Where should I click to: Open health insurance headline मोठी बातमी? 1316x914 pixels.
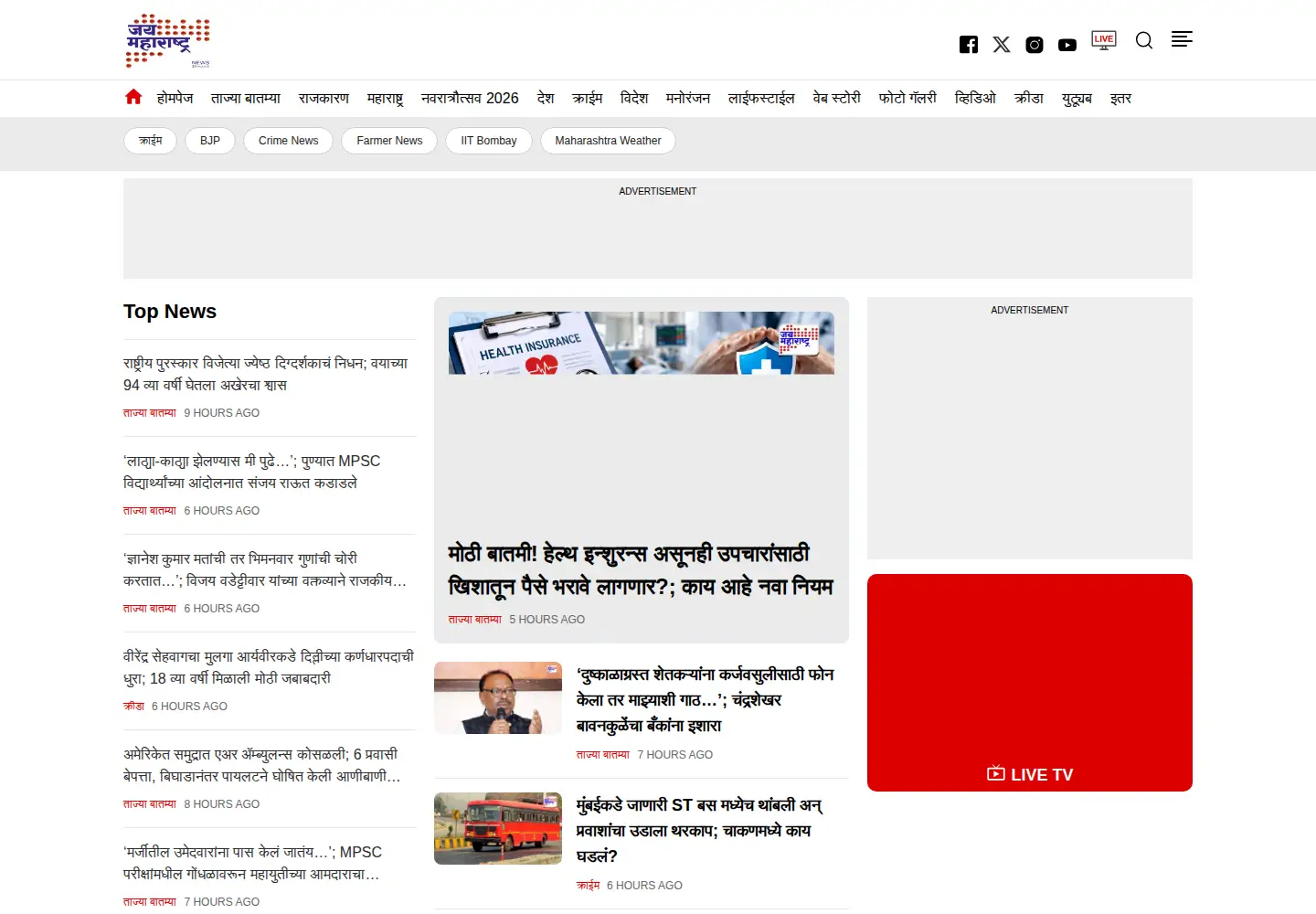(x=641, y=570)
